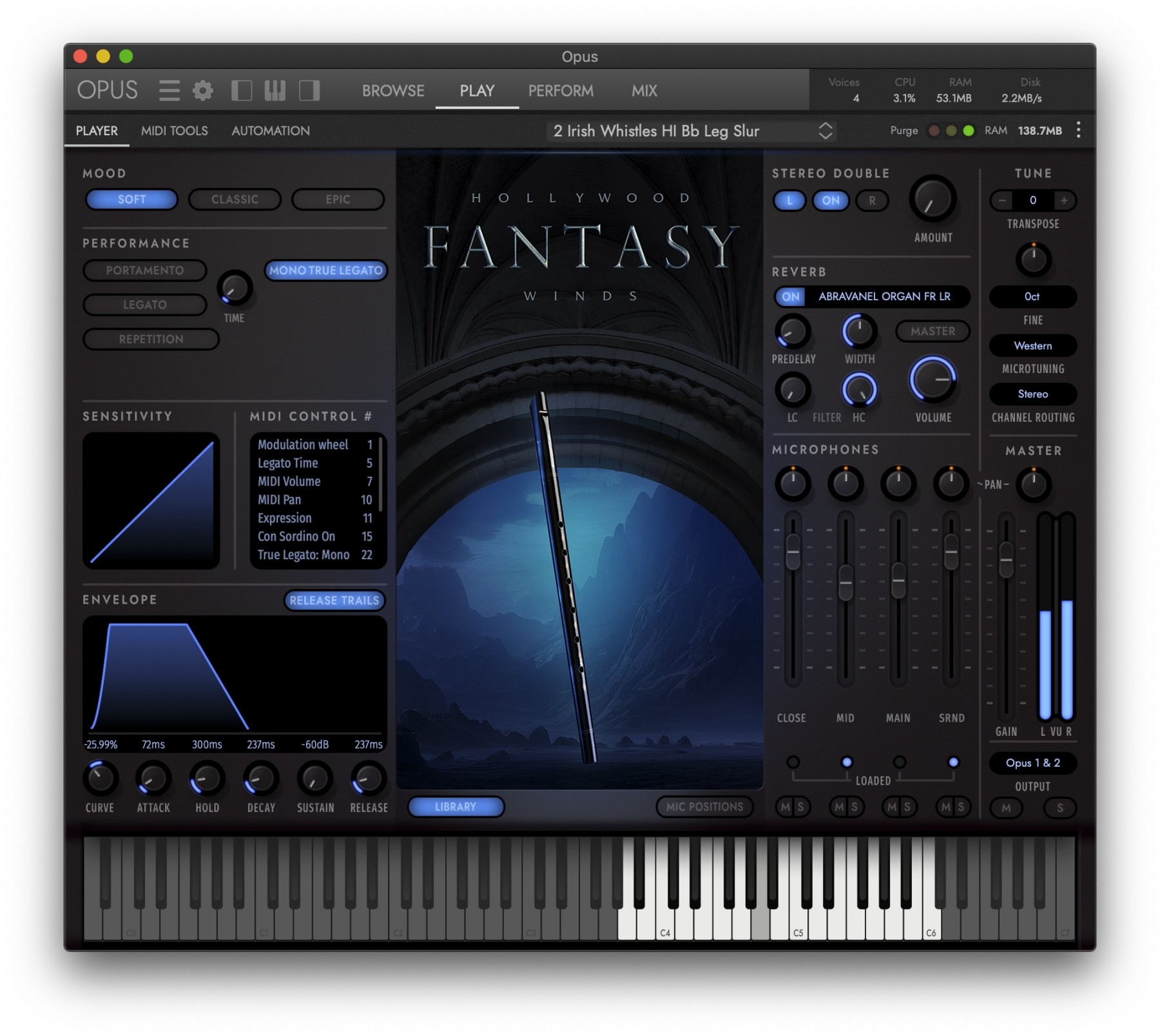Image resolution: width=1160 pixels, height=1036 pixels.
Task: Click the Close microphone pan knob
Action: pyautogui.click(x=793, y=483)
